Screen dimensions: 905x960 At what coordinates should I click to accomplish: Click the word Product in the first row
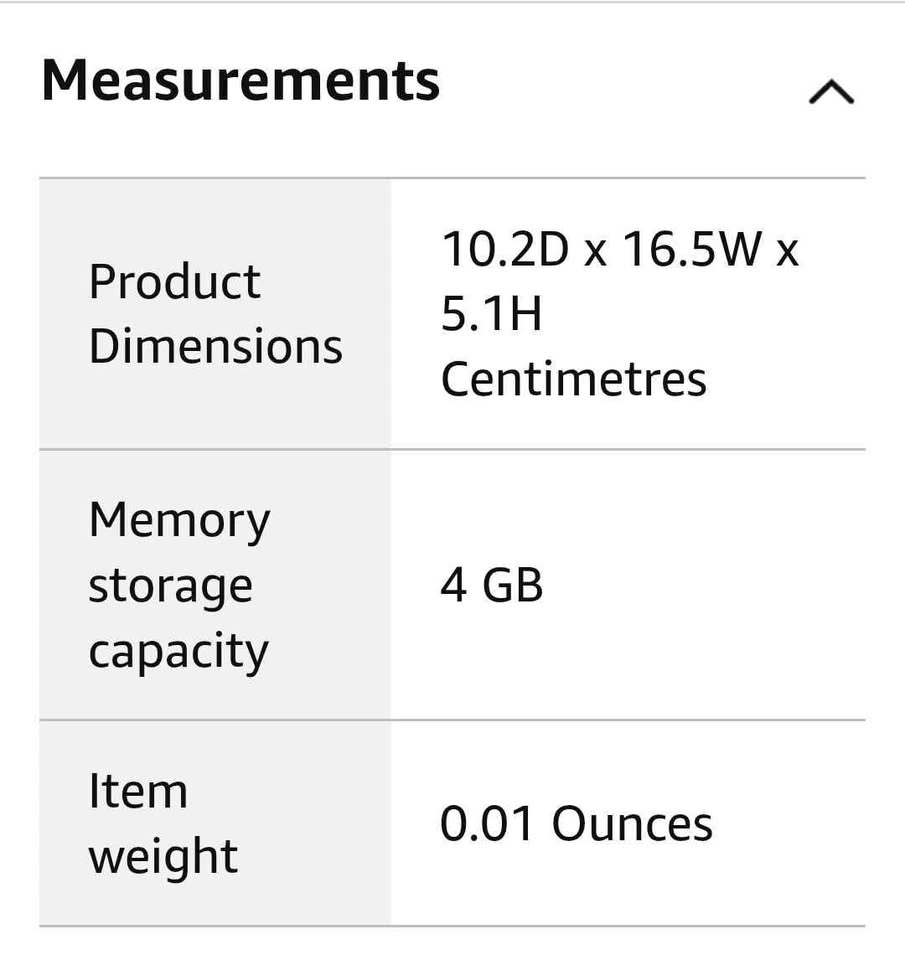(175, 282)
